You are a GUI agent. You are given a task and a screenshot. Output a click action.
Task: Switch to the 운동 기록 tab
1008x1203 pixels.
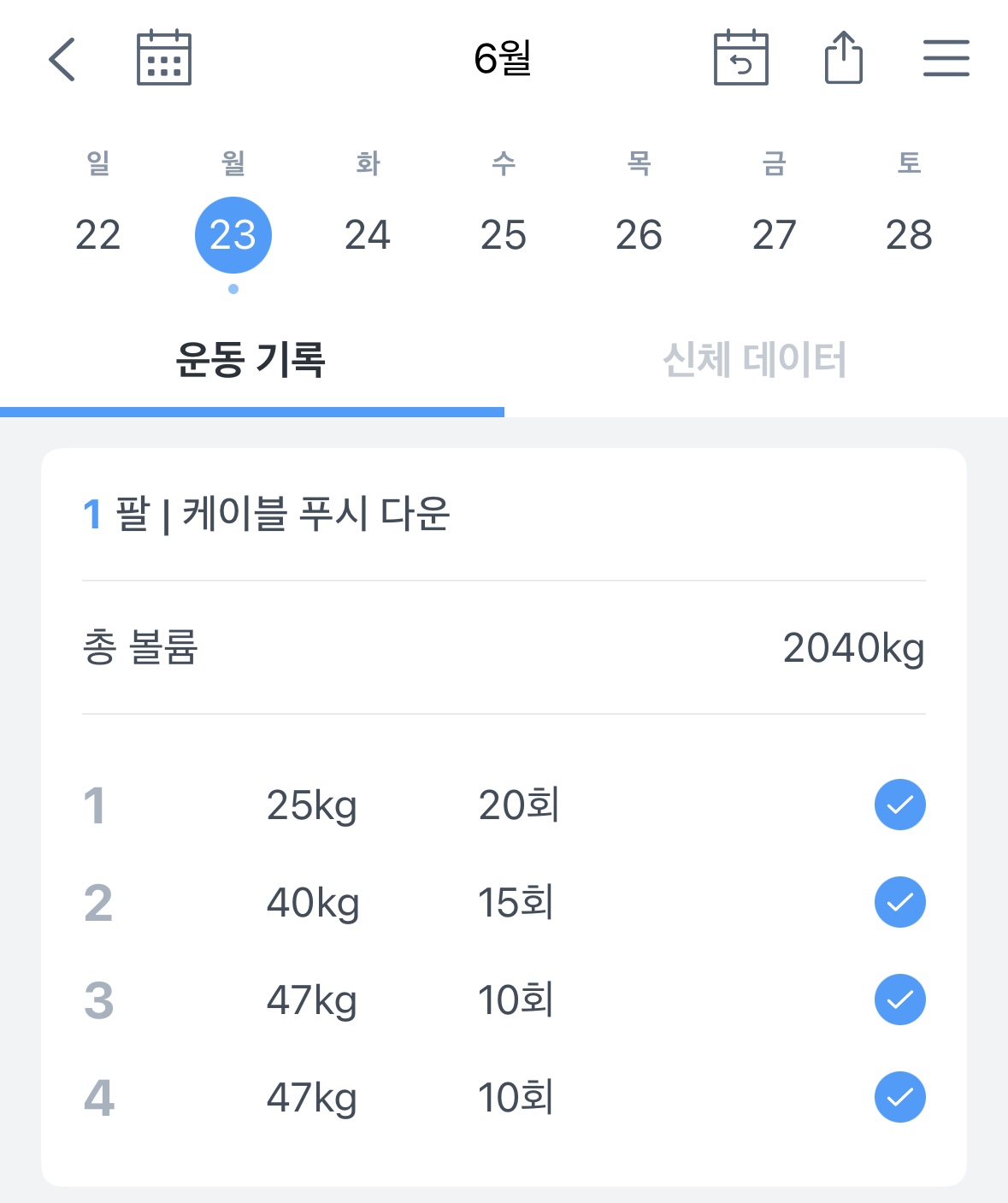coord(251,359)
